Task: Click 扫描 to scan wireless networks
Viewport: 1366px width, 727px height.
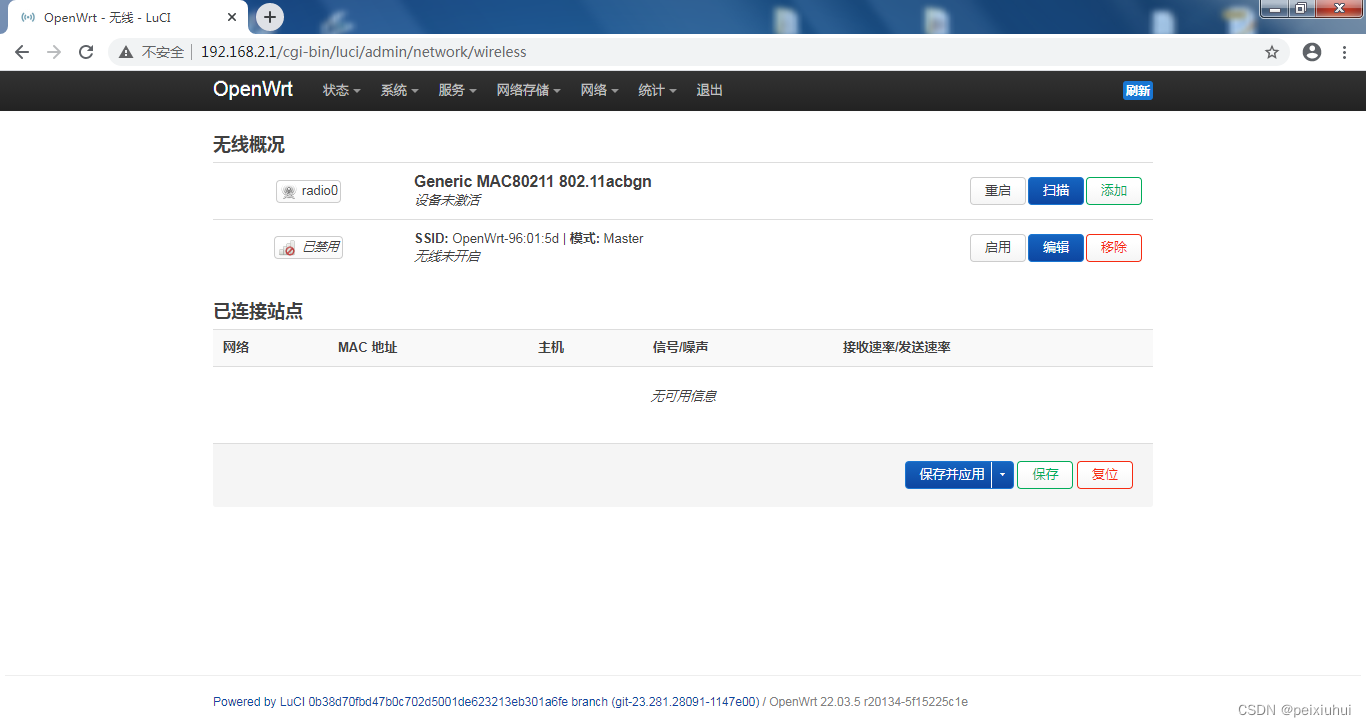Action: 1055,190
